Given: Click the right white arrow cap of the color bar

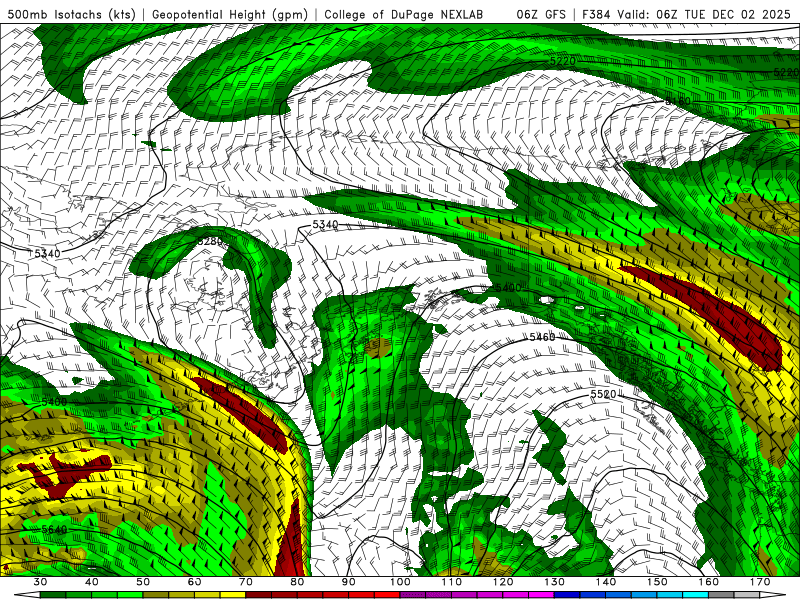Looking at the screenshot, I should click(x=772, y=595).
